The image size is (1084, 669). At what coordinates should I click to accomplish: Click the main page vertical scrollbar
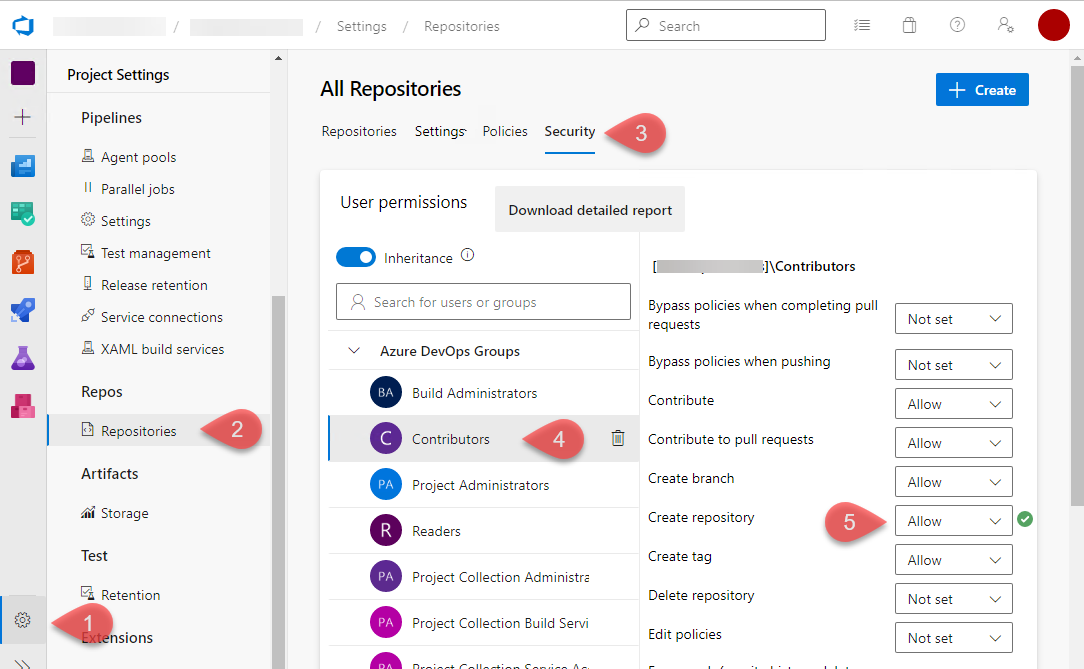1077,286
